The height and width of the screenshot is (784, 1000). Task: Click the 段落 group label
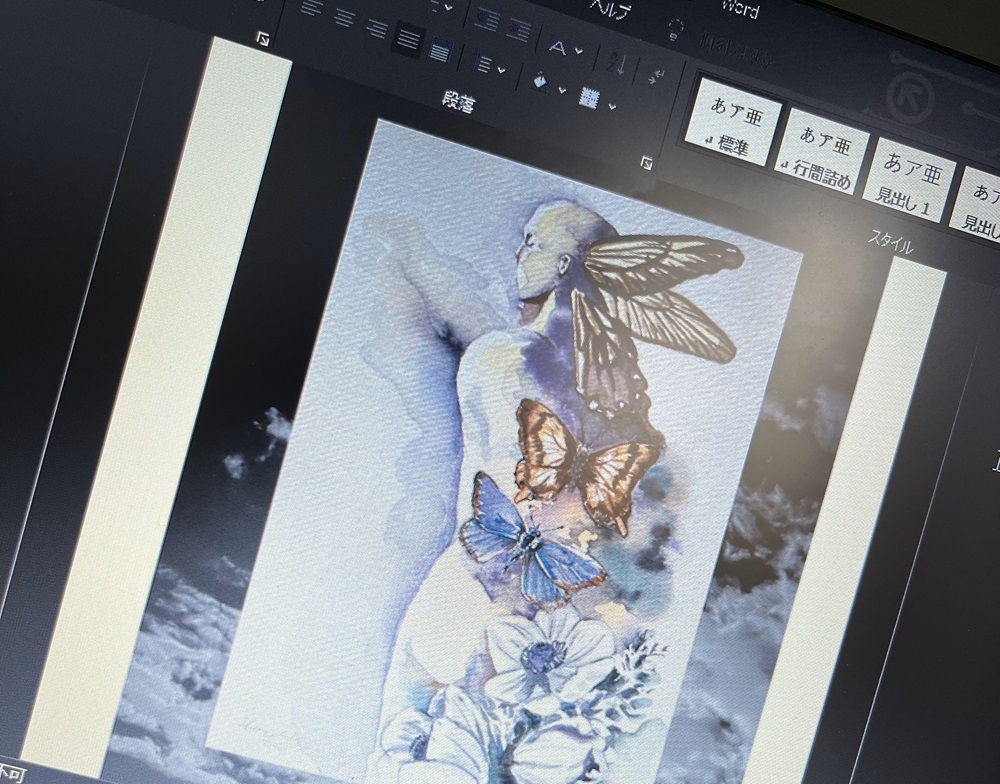458,103
